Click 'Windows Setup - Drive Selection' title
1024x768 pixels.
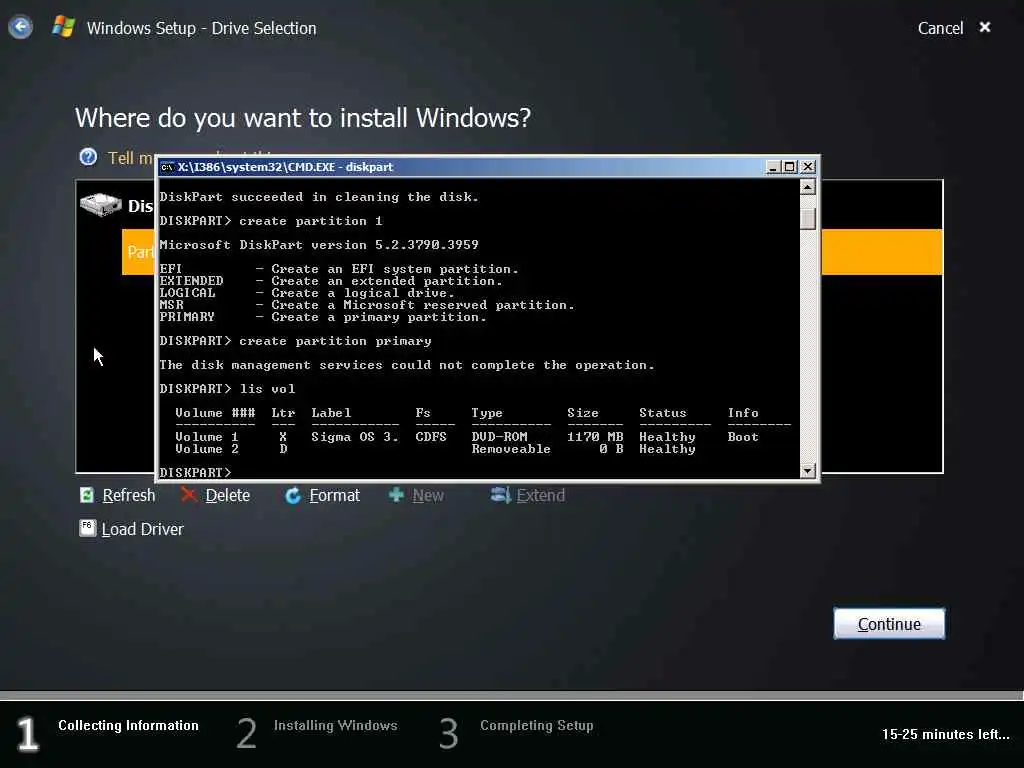201,28
